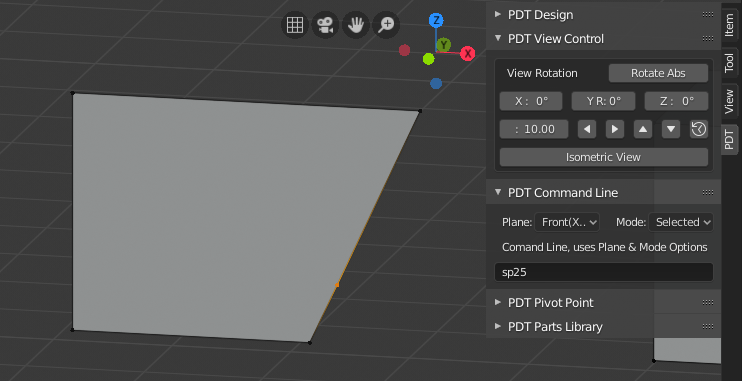Switch to the Tool sidebar tab
Image resolution: width=742 pixels, height=381 pixels.
[730, 62]
